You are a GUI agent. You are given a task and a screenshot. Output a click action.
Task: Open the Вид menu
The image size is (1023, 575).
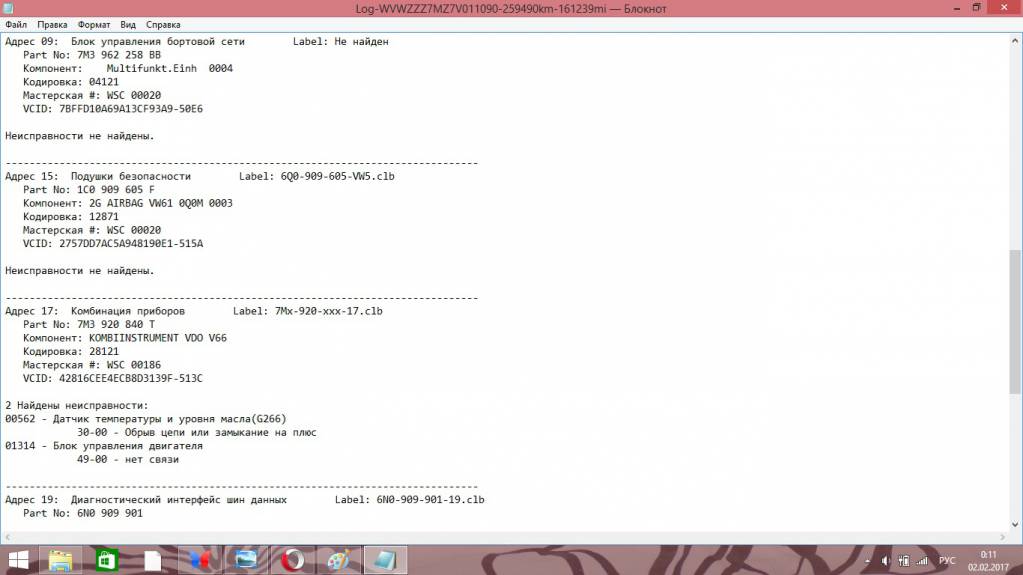[x=128, y=23]
